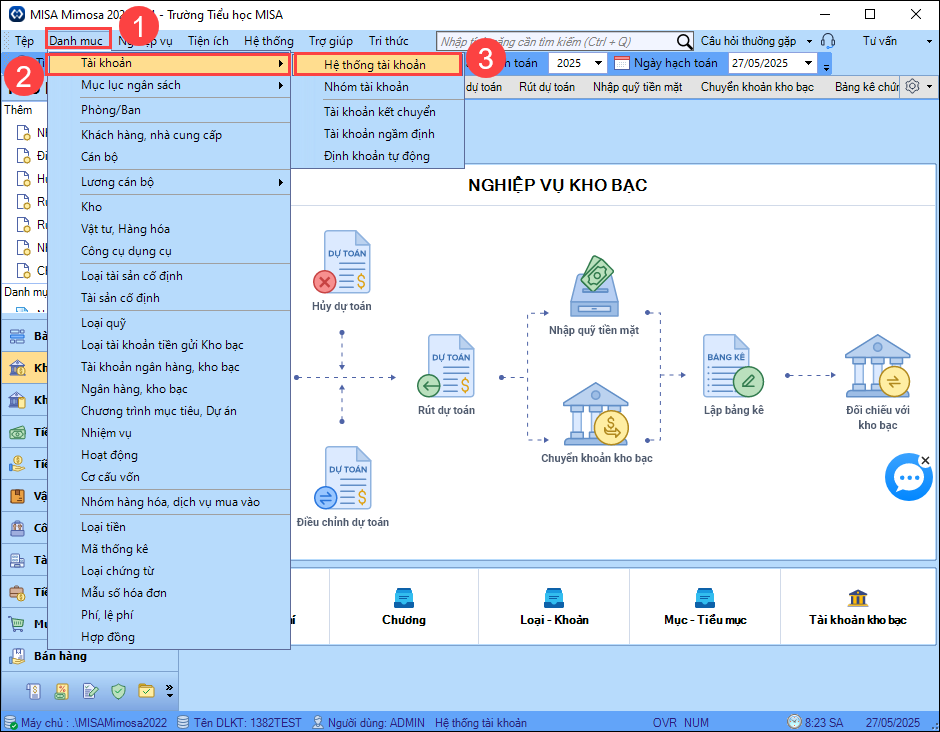Click the Tư vấn button
The height and width of the screenshot is (732, 940).
tap(880, 41)
